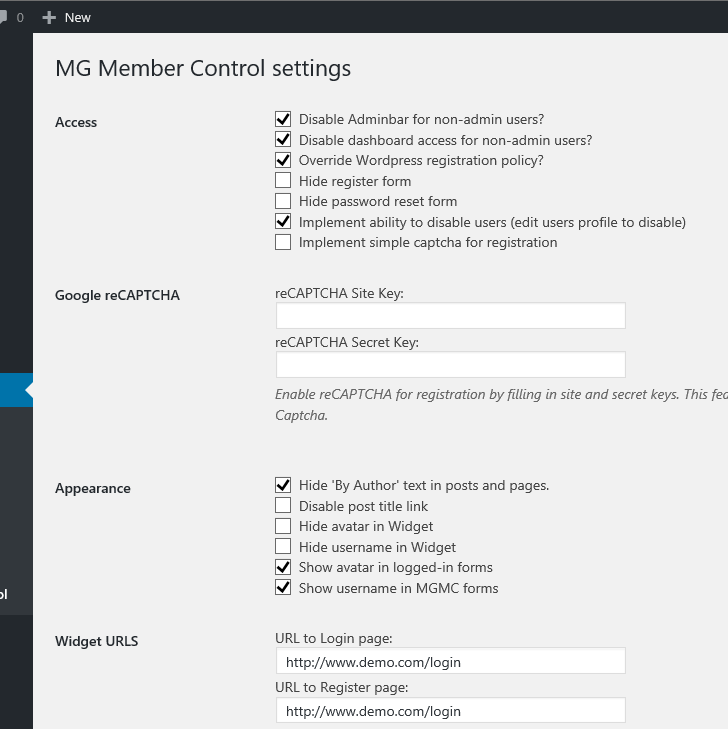The height and width of the screenshot is (729, 728).
Task: Click the plus icon beside New
Action: 49,18
